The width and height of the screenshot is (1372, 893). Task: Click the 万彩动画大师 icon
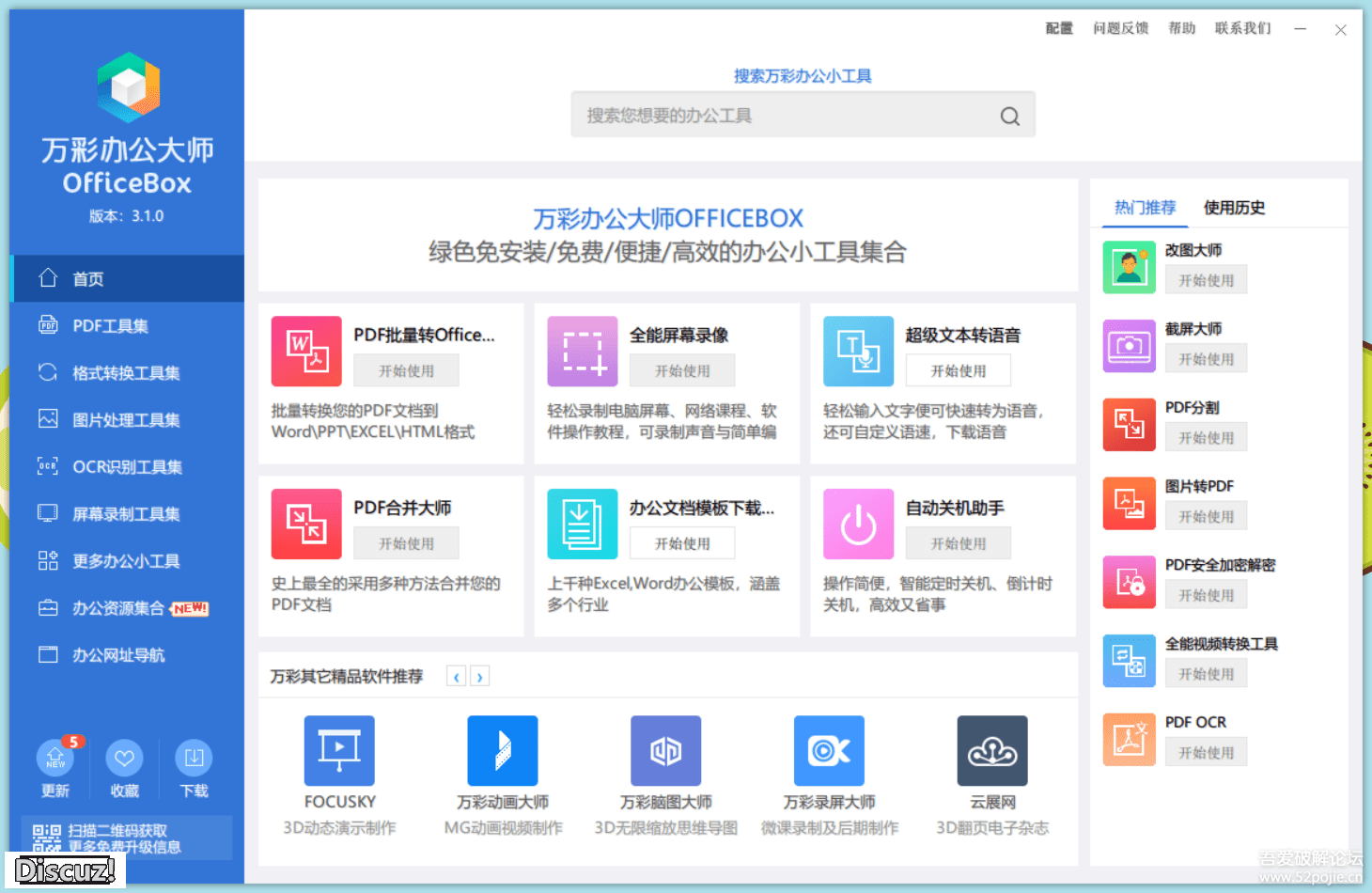point(503,751)
